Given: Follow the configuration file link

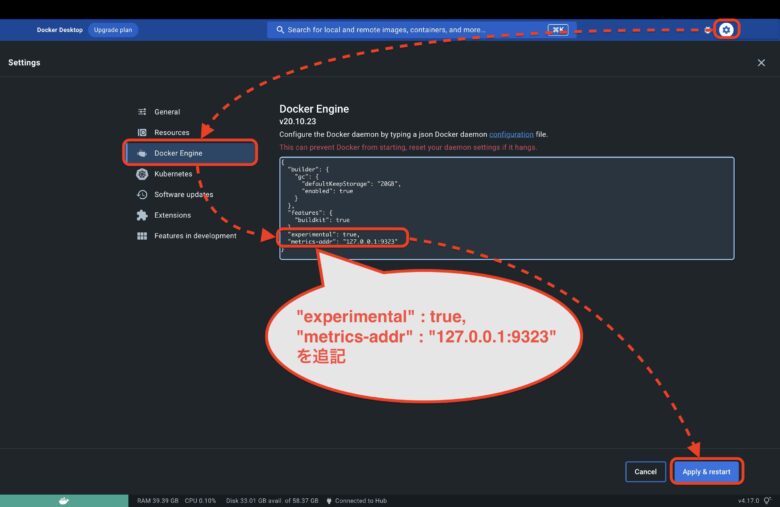Looking at the screenshot, I should click(511, 134).
